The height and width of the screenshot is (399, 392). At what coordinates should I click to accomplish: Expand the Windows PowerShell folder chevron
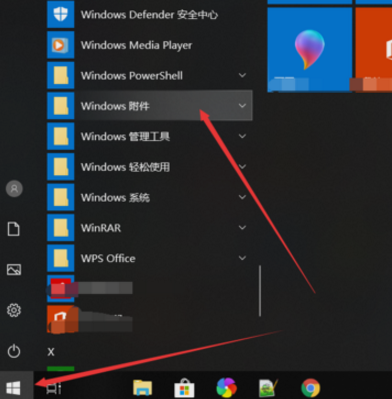click(242, 75)
